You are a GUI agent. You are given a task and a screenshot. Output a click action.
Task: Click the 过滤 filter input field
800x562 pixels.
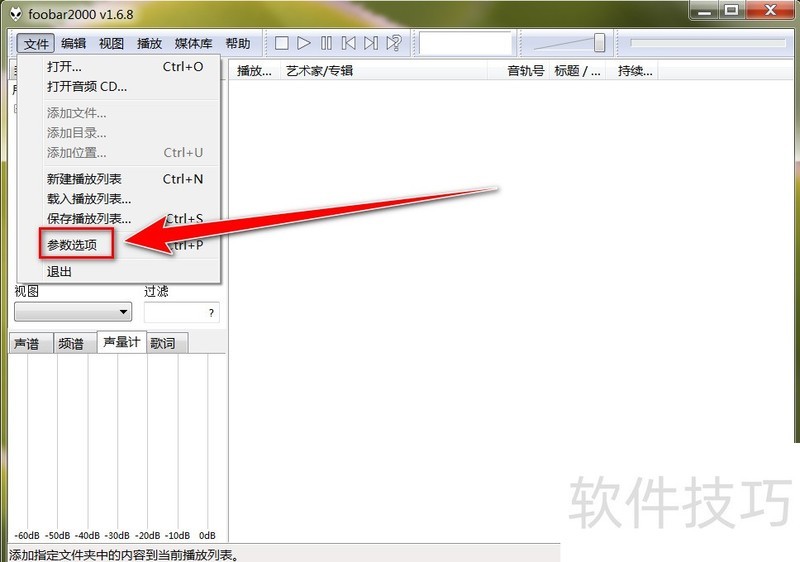[182, 313]
